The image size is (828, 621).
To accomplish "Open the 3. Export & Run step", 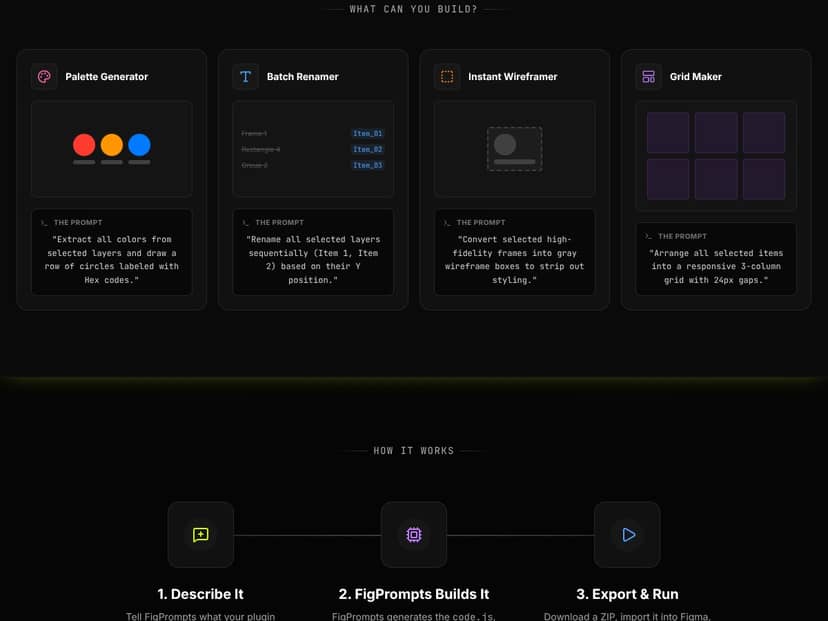I will tap(627, 593).
